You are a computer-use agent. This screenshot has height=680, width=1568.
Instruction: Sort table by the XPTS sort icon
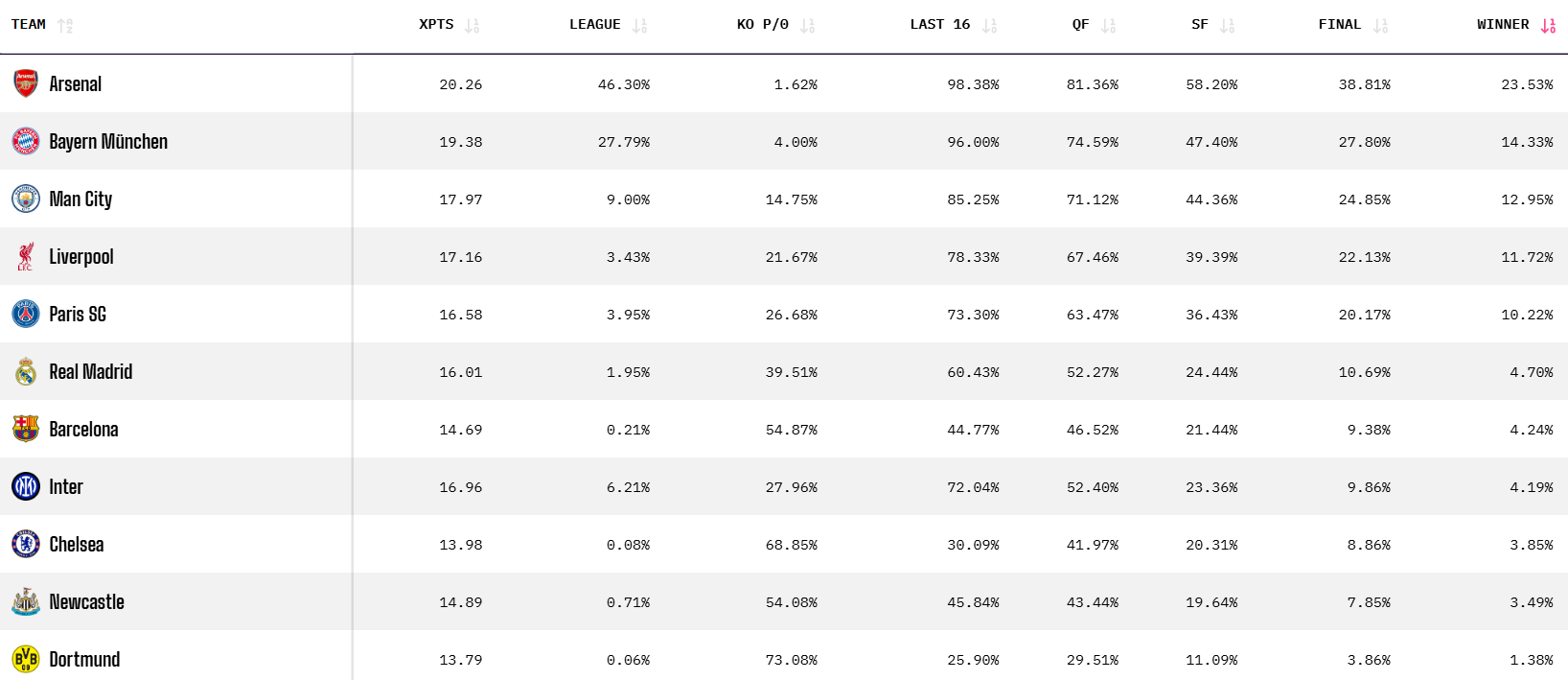point(472,26)
